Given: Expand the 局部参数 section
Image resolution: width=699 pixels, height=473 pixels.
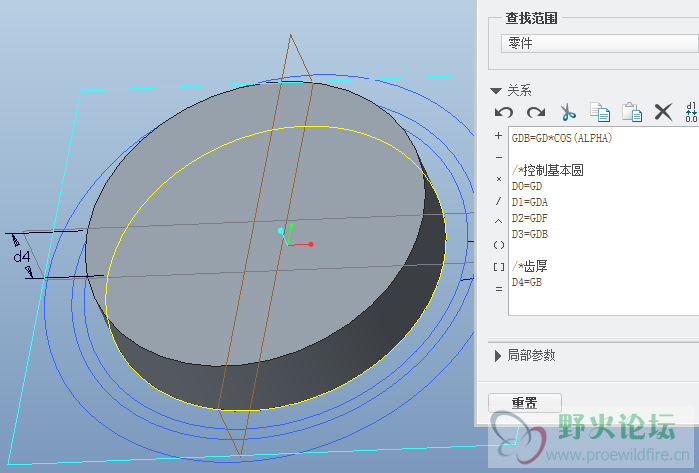Looking at the screenshot, I should coord(498,355).
